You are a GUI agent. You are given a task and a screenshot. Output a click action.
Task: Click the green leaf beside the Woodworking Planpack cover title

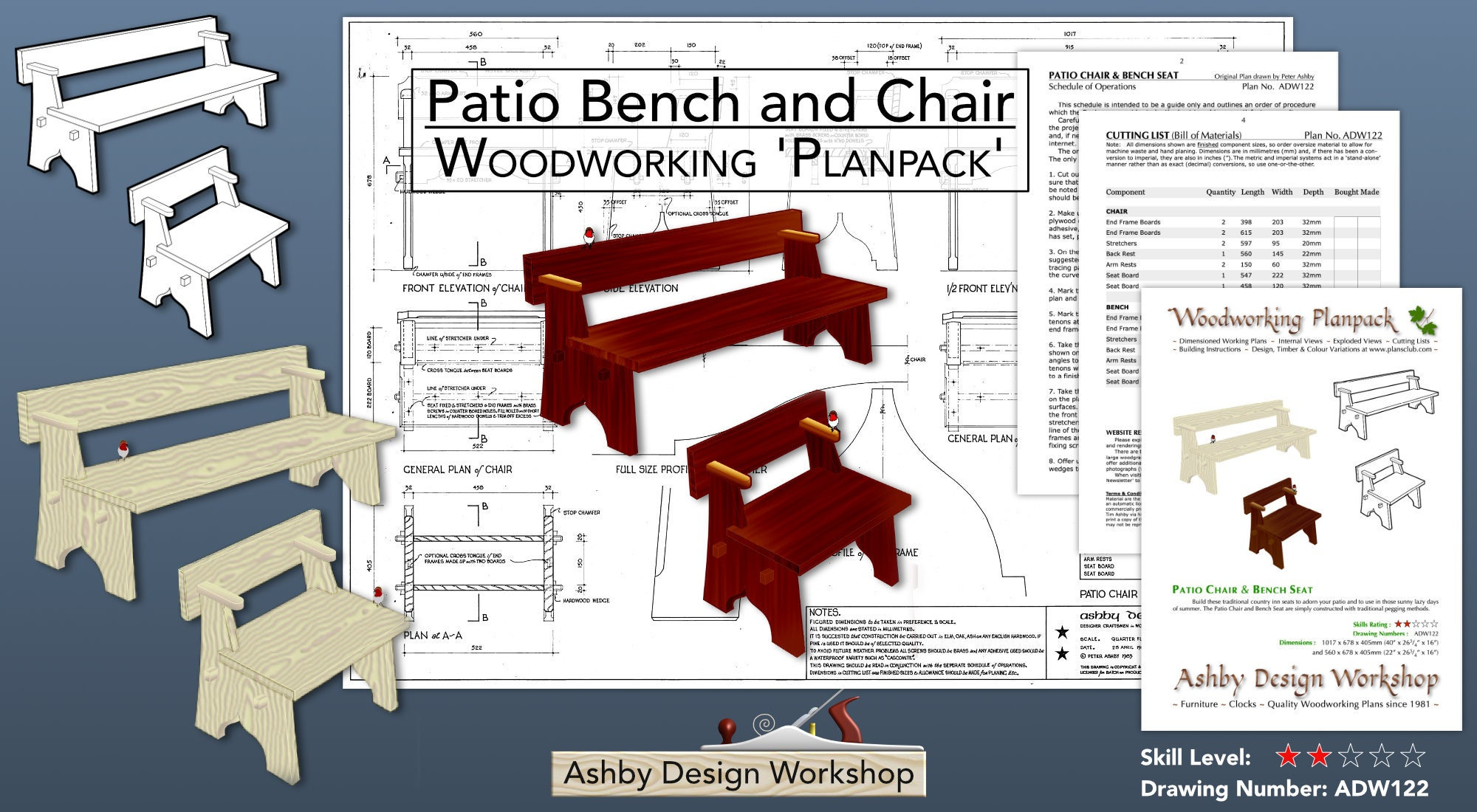click(x=1422, y=321)
